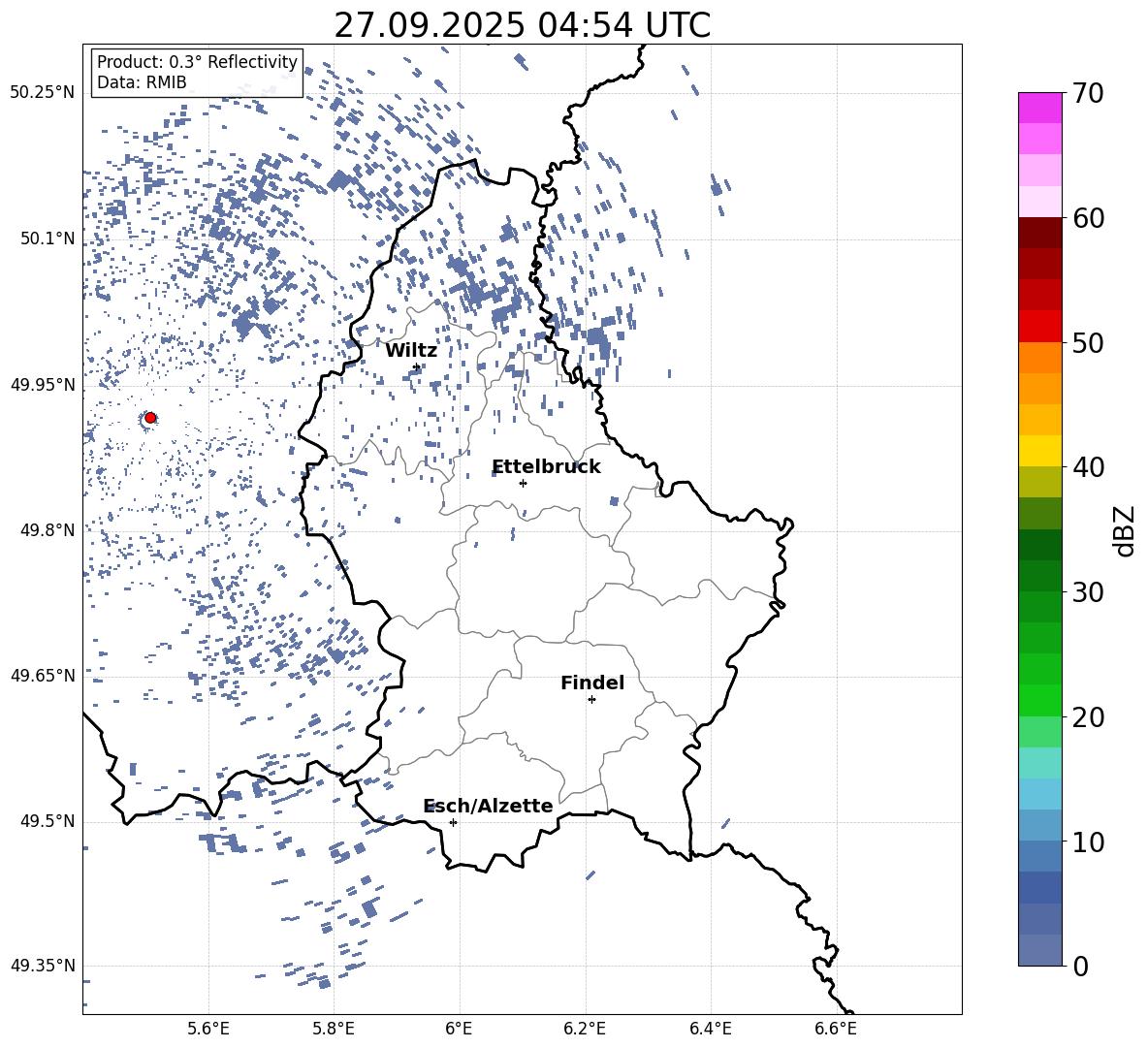Pick the magenta swatch at colorbar top
1148x1048 pixels.
tap(1039, 109)
